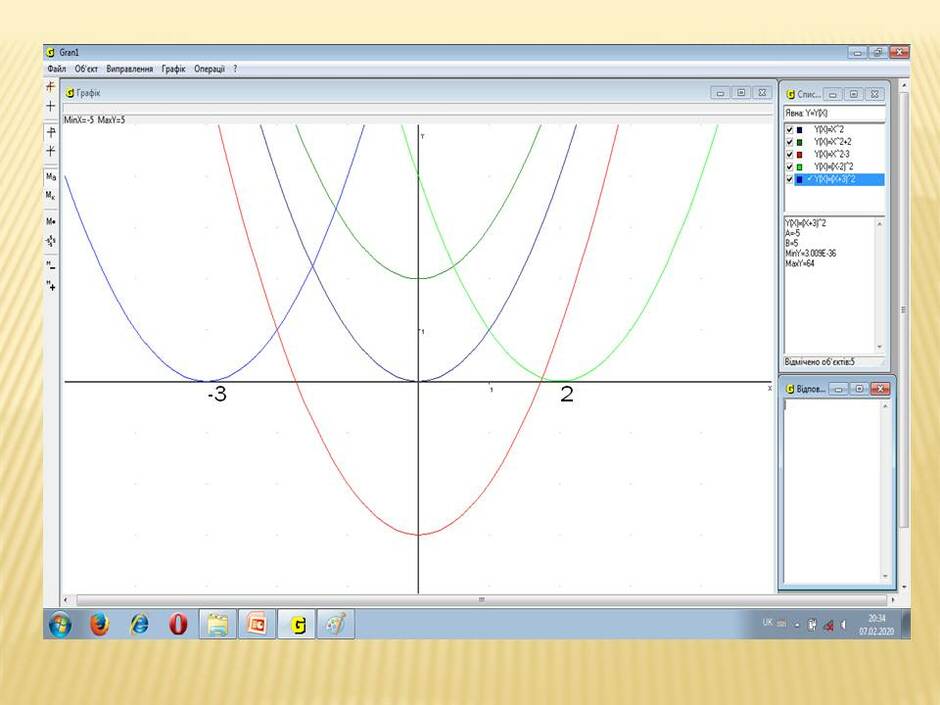
Task: Click scroll-up arrow in Відповіді panel
Action: tap(885, 406)
